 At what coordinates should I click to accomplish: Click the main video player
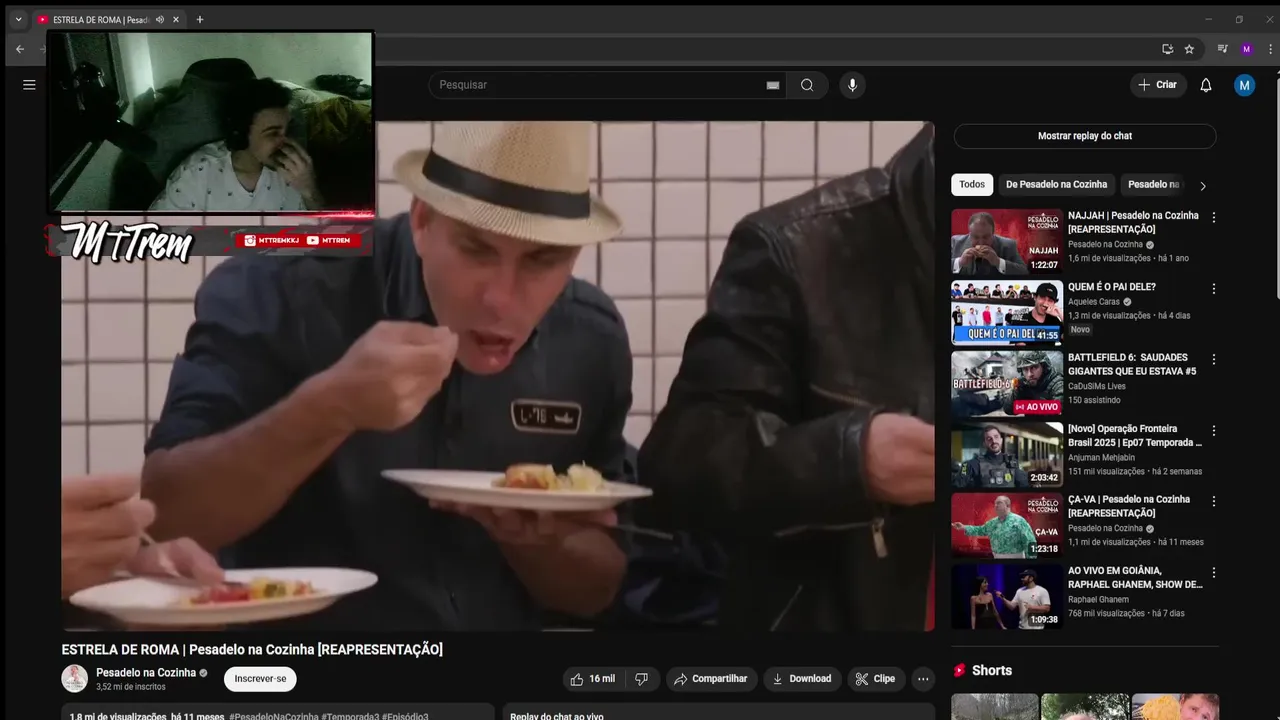click(x=498, y=376)
